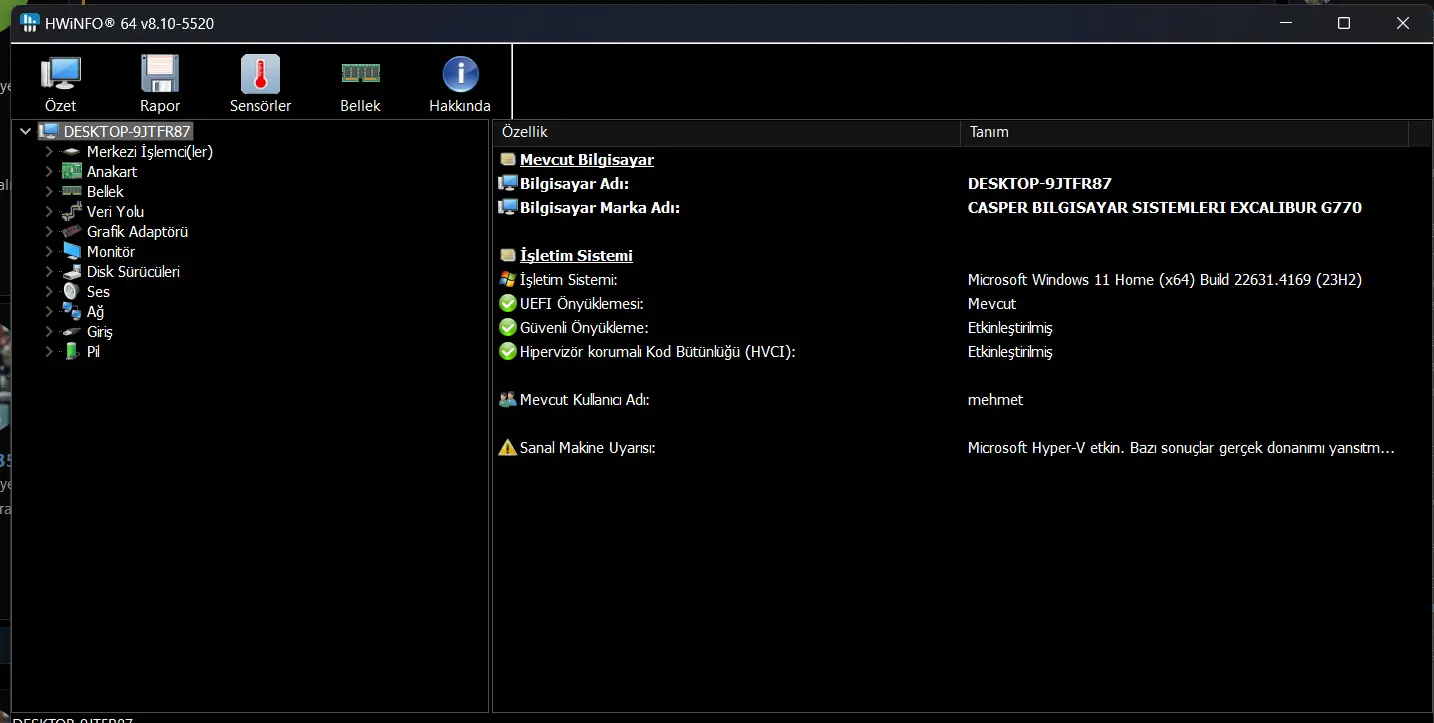The width and height of the screenshot is (1434, 723).
Task: Expand the Grafik Adaptörü node arrow
Action: [48, 232]
